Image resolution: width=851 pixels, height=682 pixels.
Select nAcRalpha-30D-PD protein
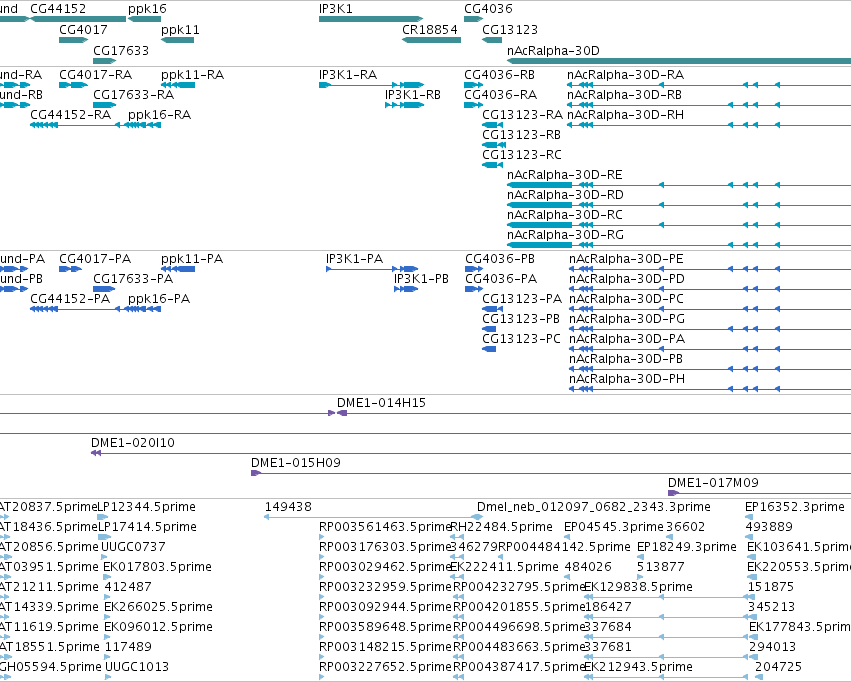coord(710,289)
